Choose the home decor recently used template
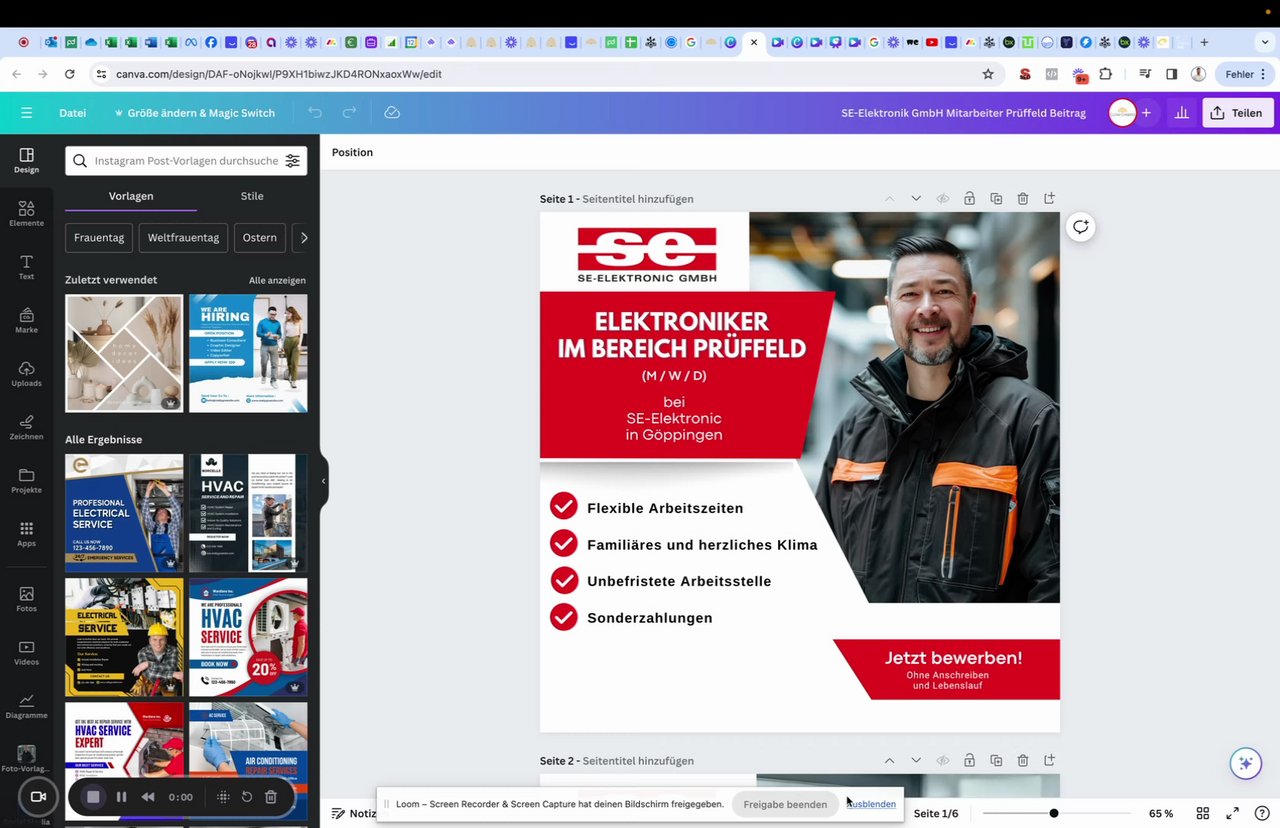Viewport: 1280px width, 828px height. pos(124,353)
